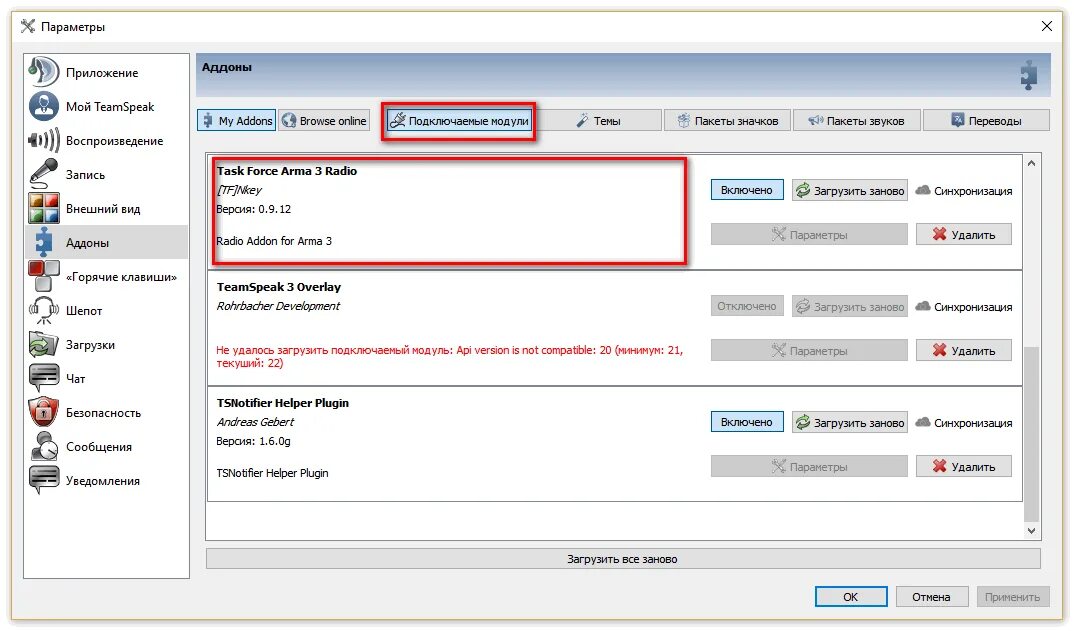Open the Пакеты звуков tab

856,121
